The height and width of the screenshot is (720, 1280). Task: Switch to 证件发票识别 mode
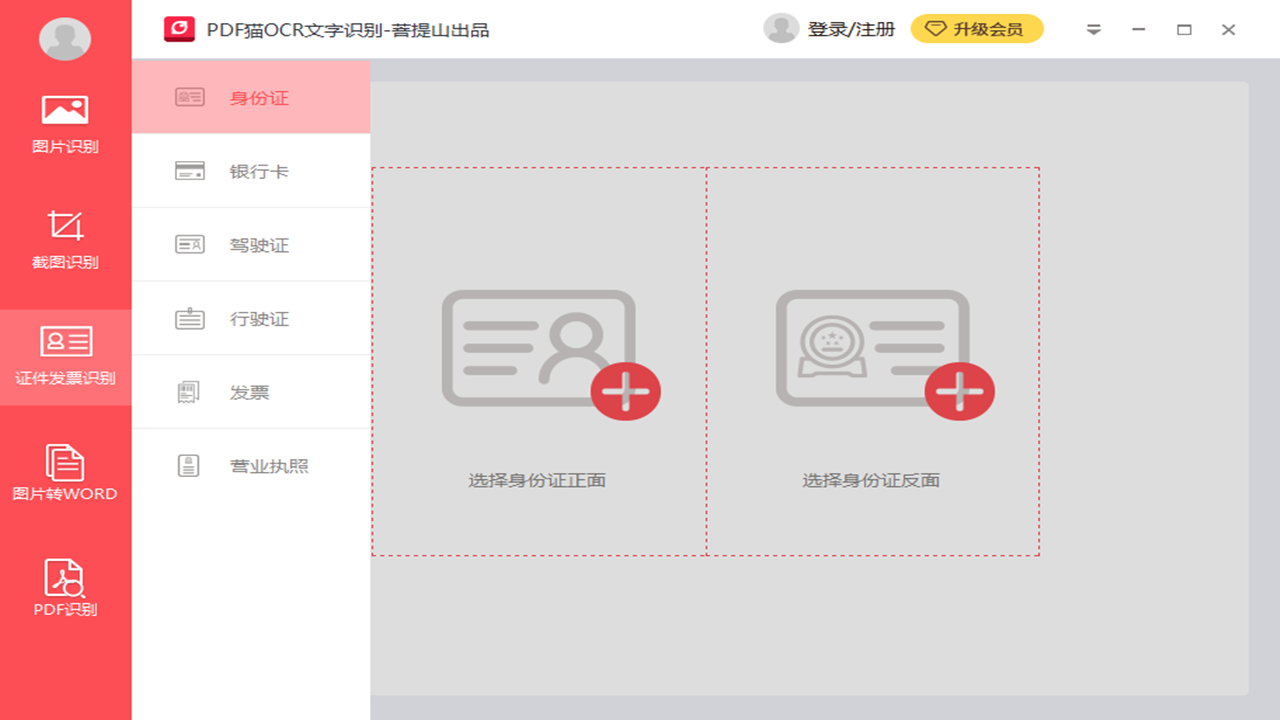[x=65, y=358]
